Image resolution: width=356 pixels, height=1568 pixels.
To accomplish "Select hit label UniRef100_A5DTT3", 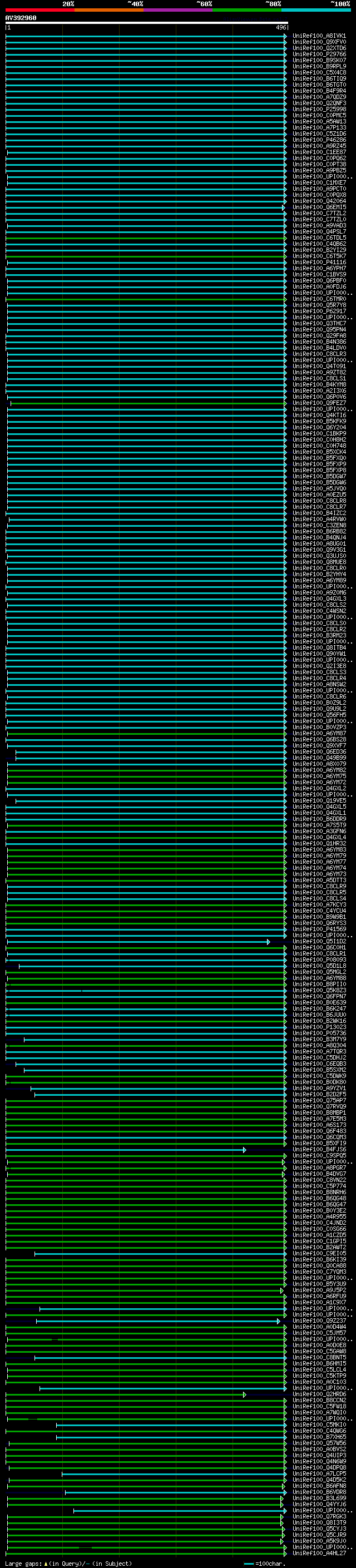I will pyautogui.click(x=319, y=880).
